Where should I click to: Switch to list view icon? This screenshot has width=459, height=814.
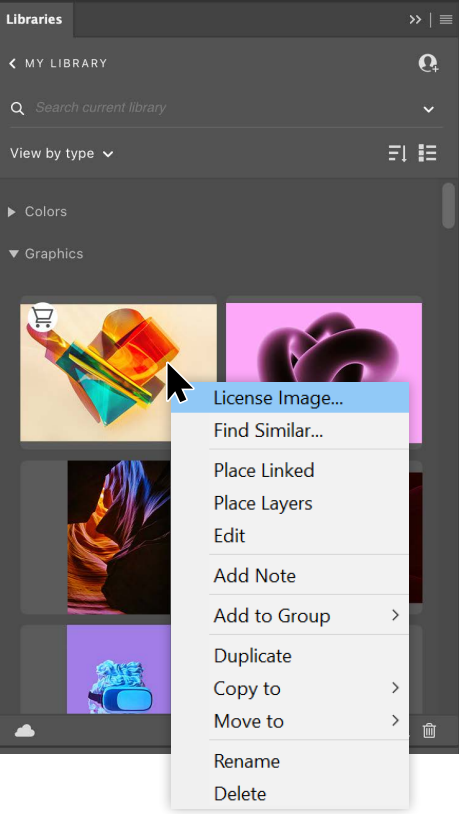(x=427, y=153)
